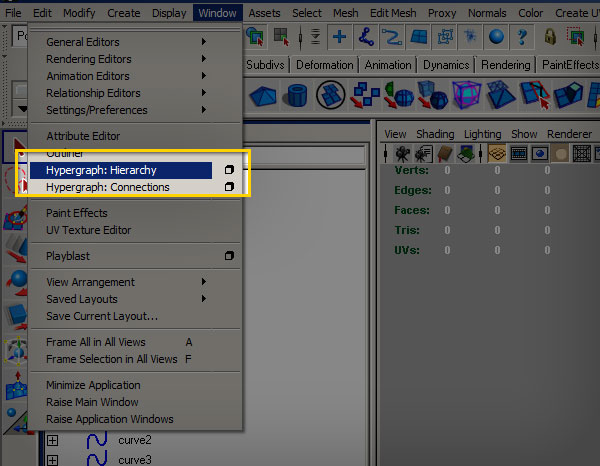Click the question mark help icon
600x466 pixels.
[x=522, y=37]
